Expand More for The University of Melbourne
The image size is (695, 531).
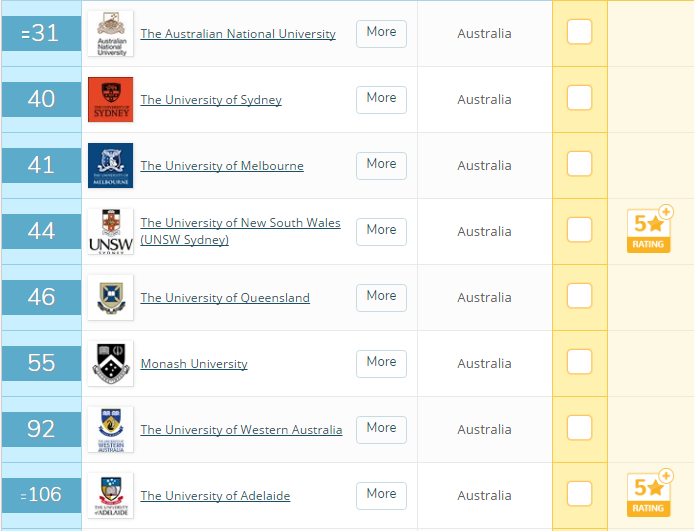pos(381,164)
